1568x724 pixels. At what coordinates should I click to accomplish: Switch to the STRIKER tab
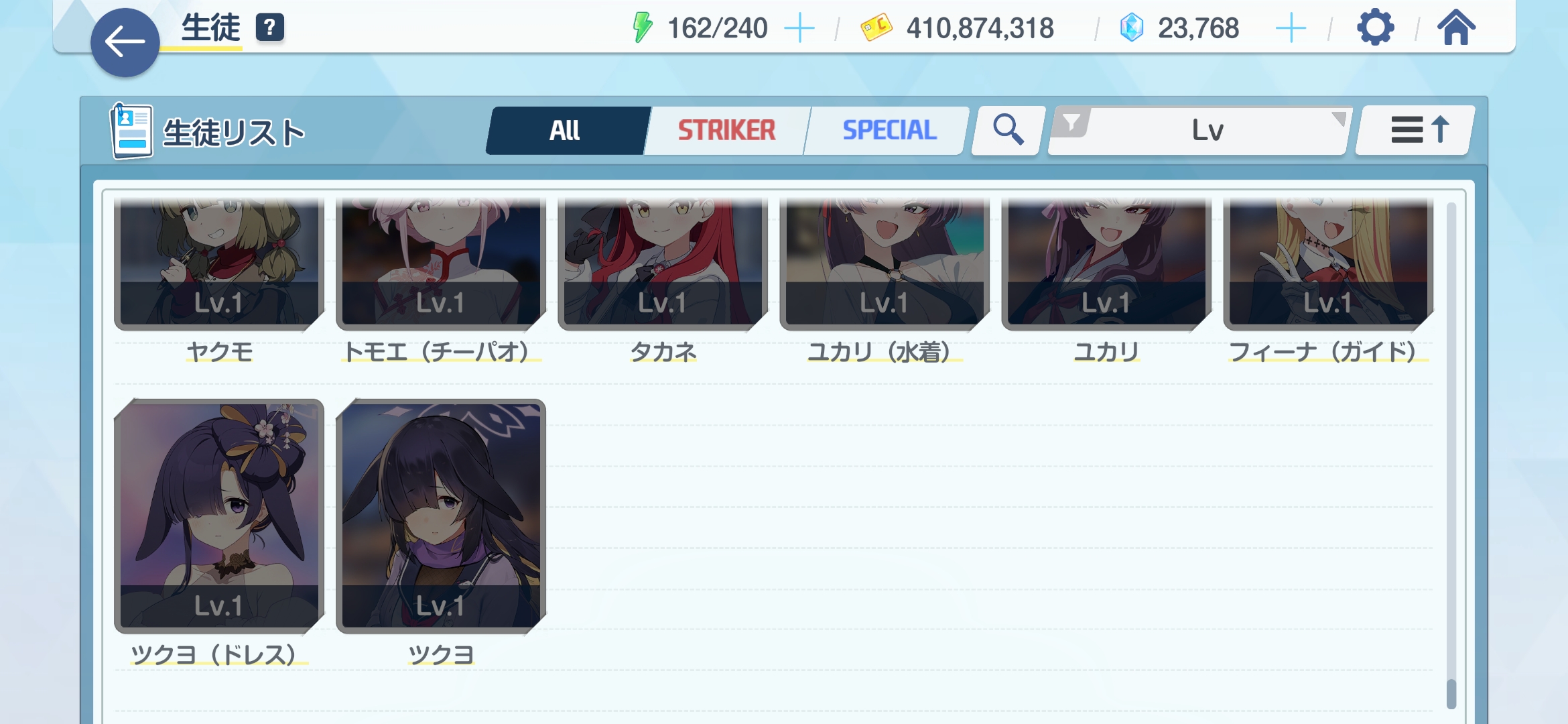(x=726, y=130)
